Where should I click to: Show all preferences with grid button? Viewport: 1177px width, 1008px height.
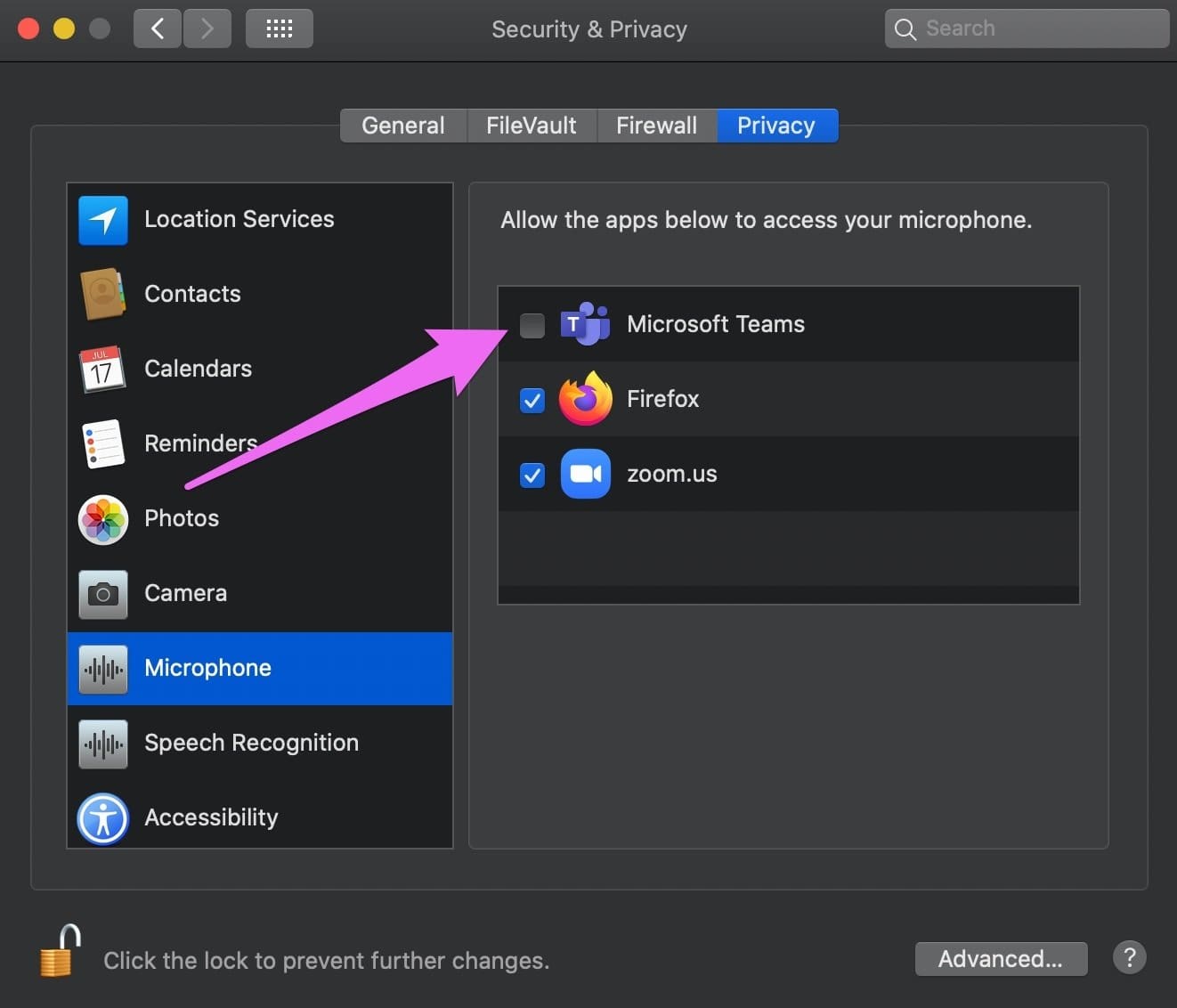click(280, 28)
